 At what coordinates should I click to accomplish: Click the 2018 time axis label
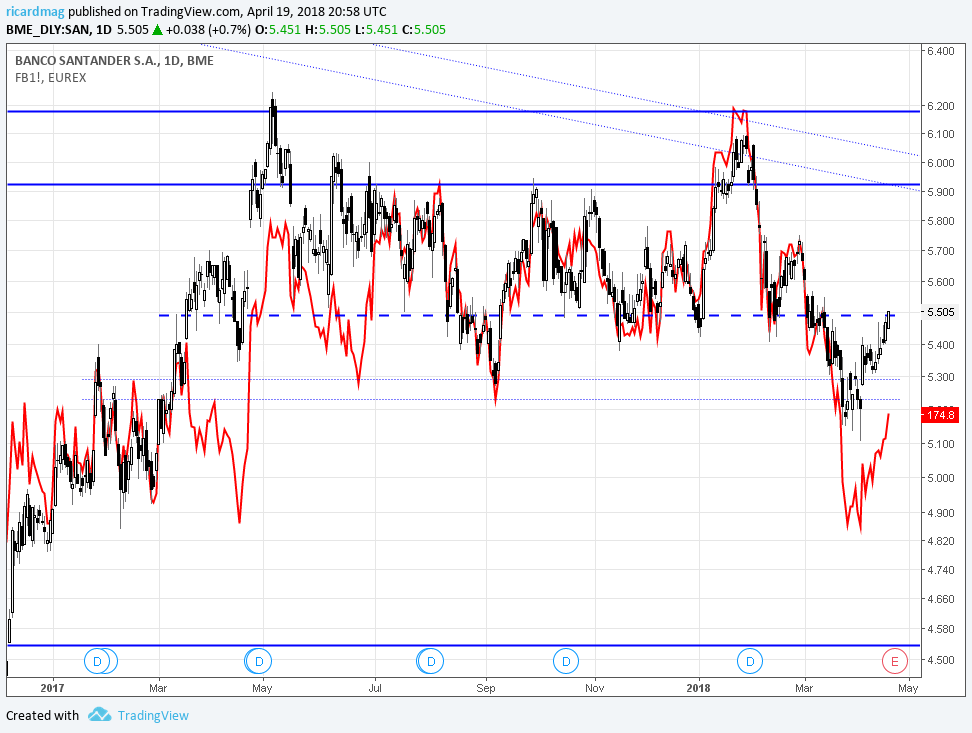pos(699,688)
